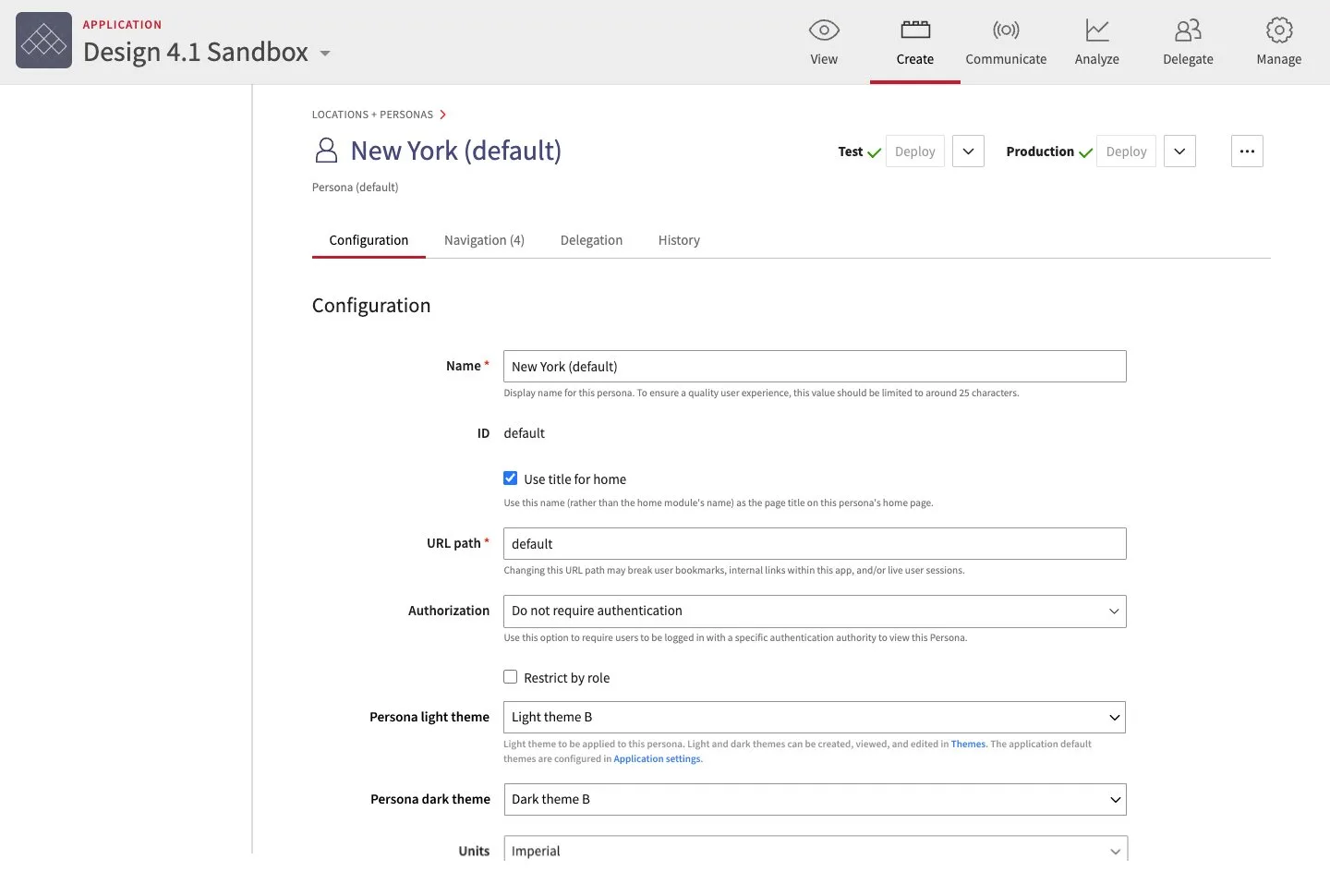Select the Create toolbar icon

tap(915, 30)
